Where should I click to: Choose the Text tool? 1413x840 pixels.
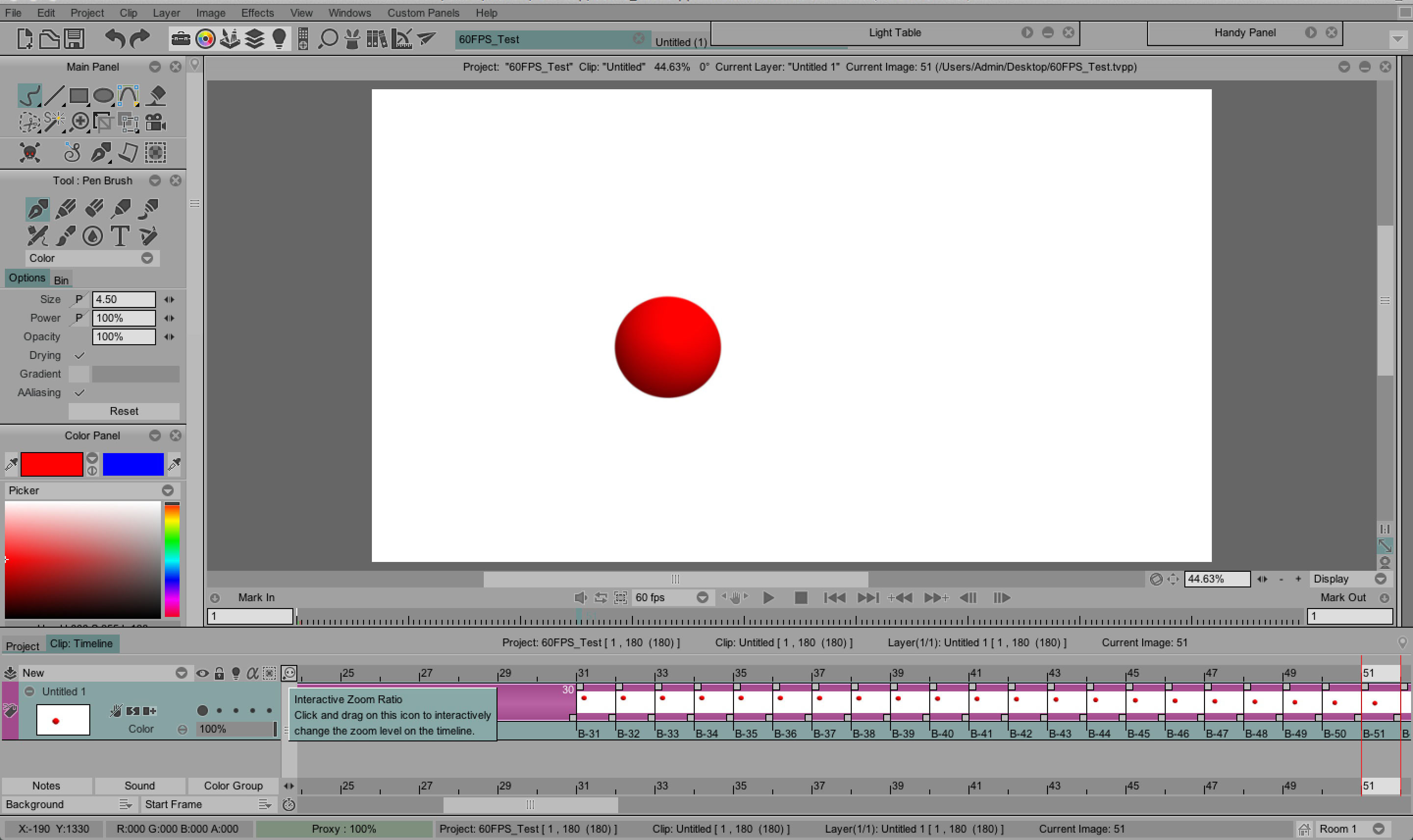point(120,235)
